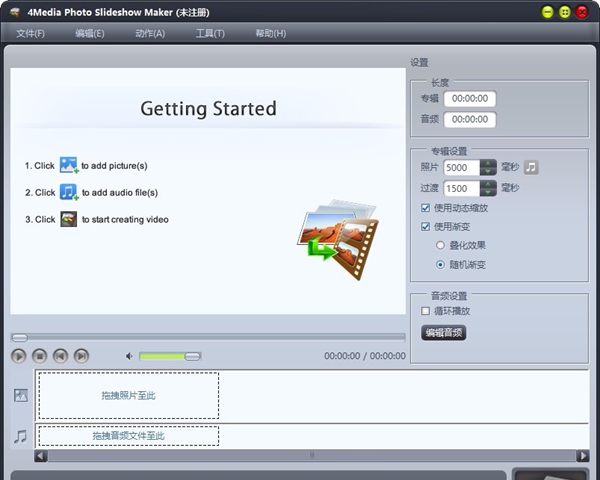Image resolution: width=600 pixels, height=480 pixels.
Task: Click the 音频 length time field
Action: point(470,119)
